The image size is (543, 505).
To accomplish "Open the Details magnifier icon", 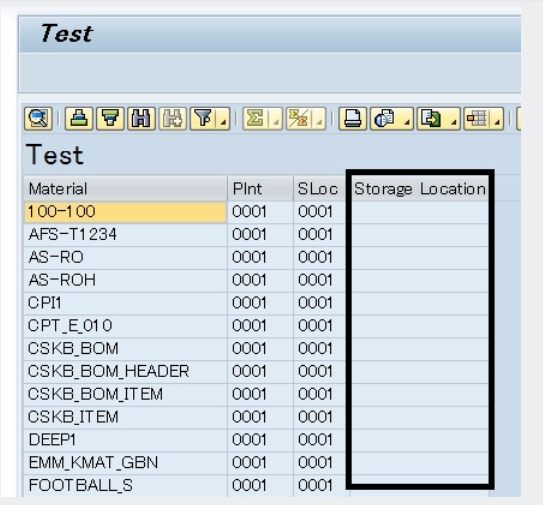I will pos(38,119).
